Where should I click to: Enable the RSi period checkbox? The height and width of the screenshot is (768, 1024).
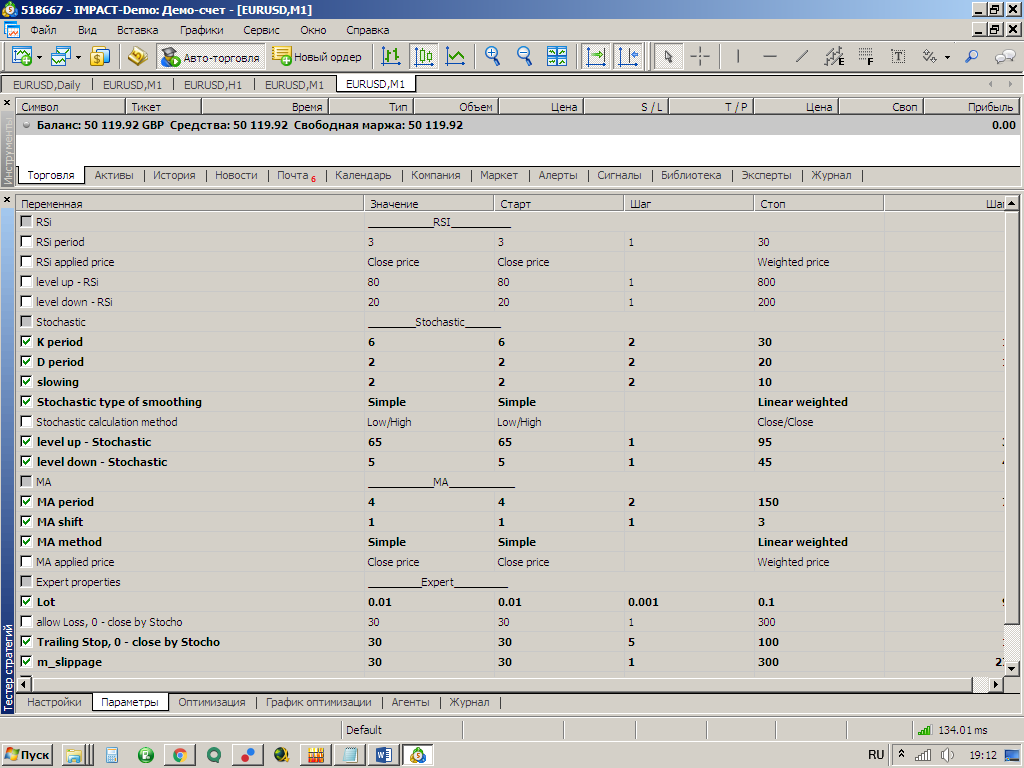(x=26, y=242)
